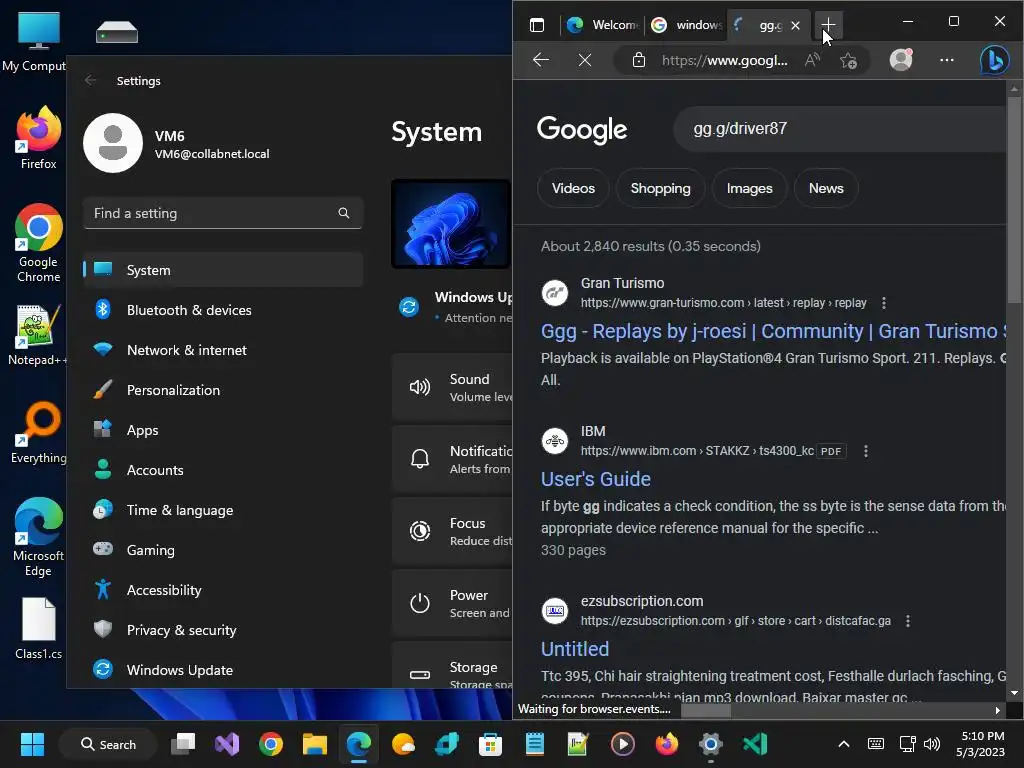Open File Explorer from taskbar

pos(315,744)
